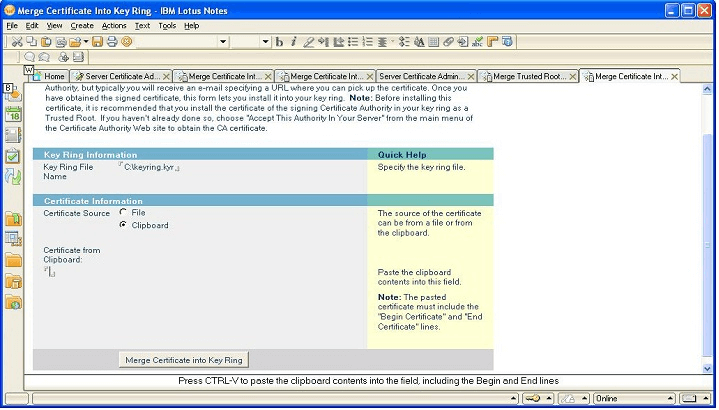The width and height of the screenshot is (719, 410).
Task: Open the Actions menu
Action: (x=114, y=25)
